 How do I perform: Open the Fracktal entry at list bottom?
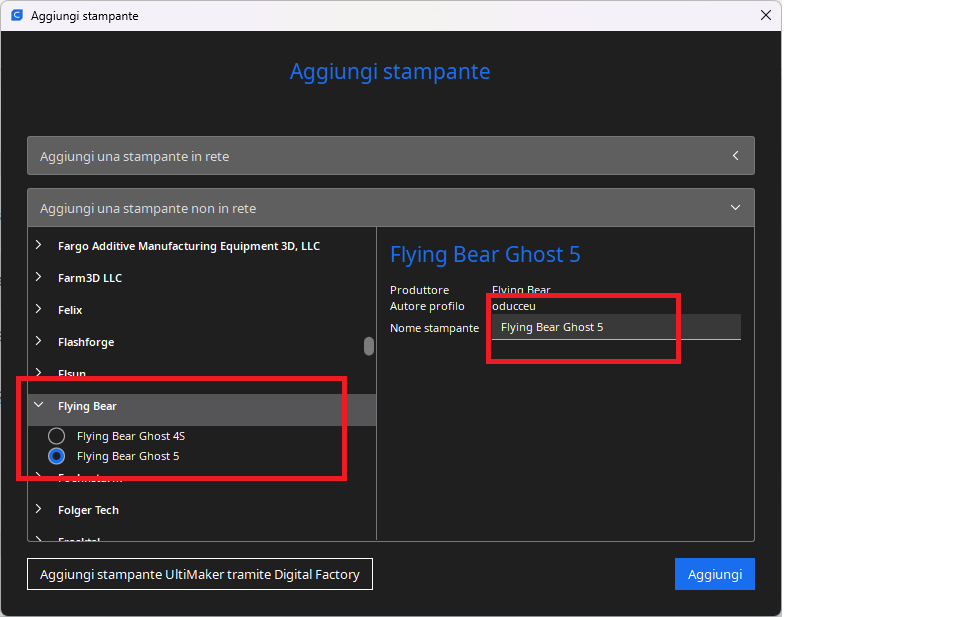79,539
